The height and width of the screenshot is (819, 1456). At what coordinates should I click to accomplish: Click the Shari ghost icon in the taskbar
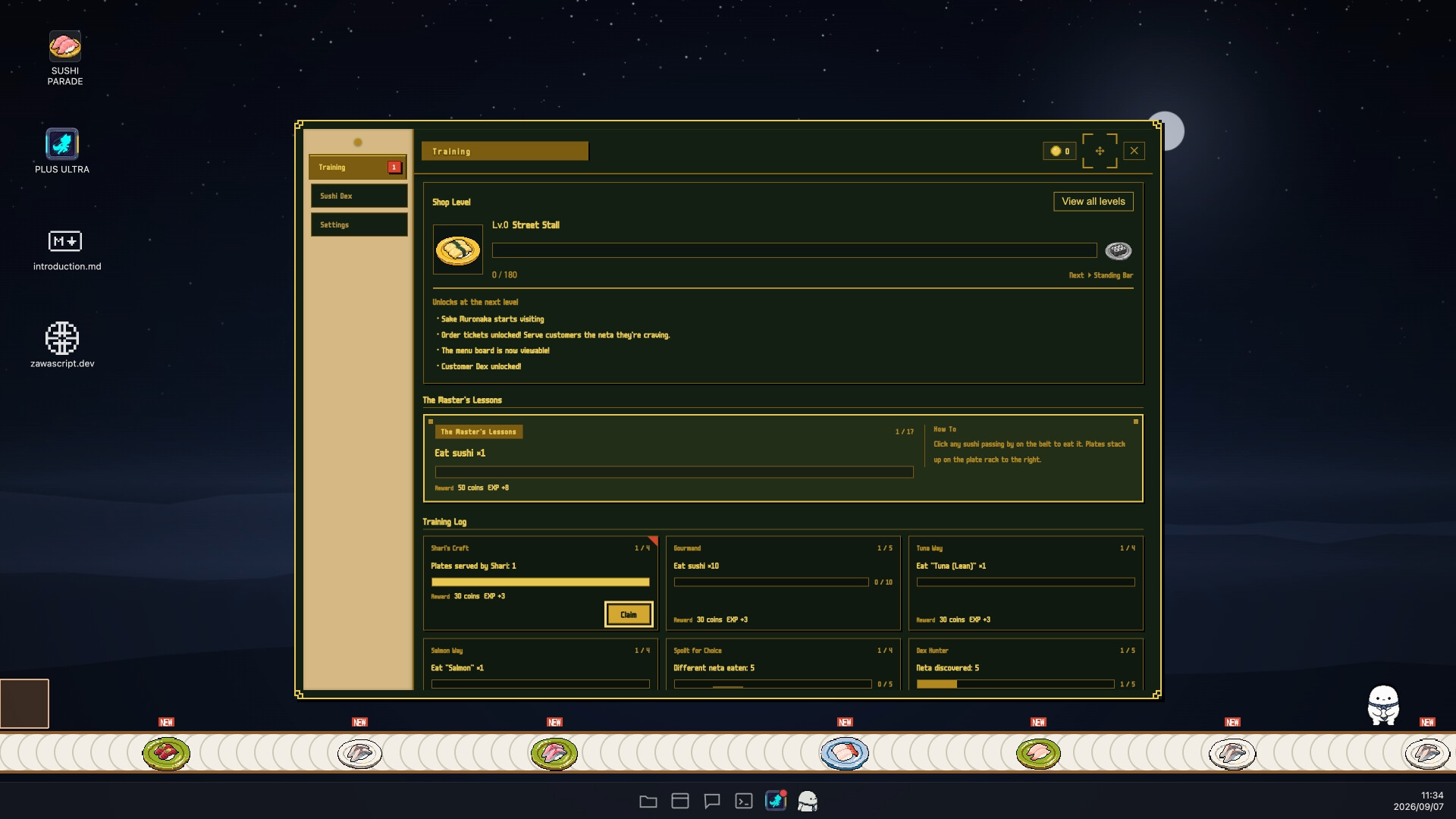[808, 801]
